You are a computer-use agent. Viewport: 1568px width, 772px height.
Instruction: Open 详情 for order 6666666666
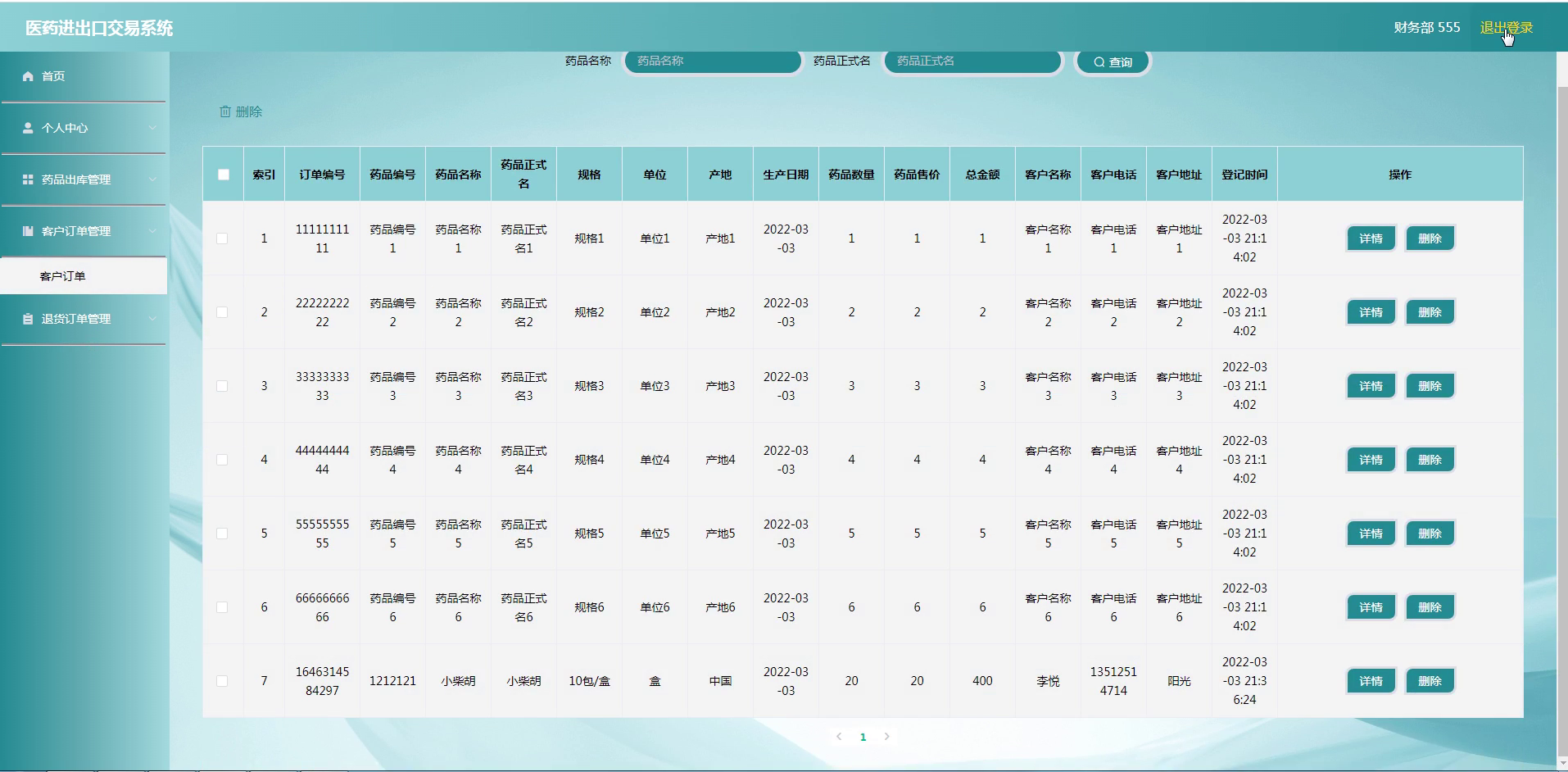click(1371, 607)
